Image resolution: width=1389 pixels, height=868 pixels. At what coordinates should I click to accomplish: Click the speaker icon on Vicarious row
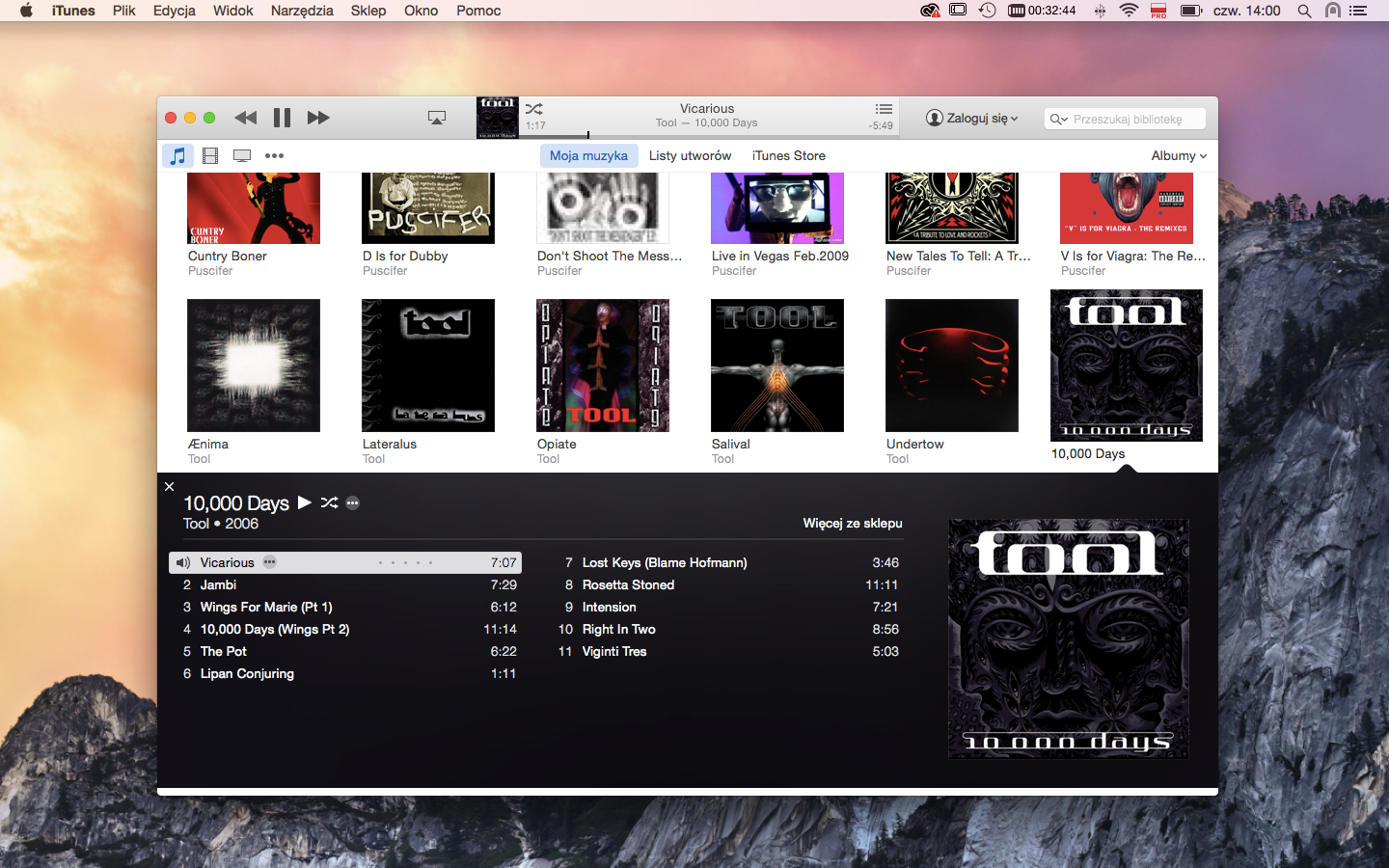pyautogui.click(x=183, y=562)
